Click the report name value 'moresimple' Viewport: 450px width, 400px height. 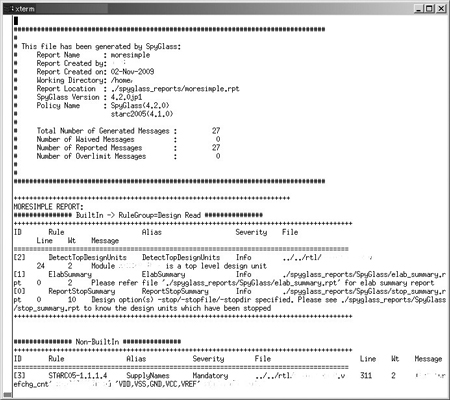click(x=130, y=55)
